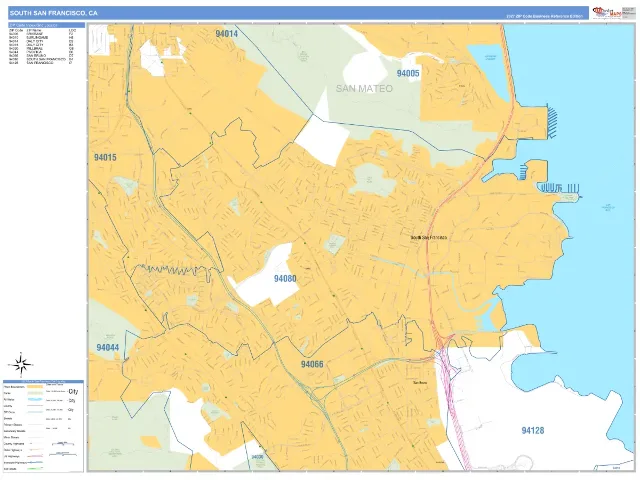Click the SAN MATEO county label
Image resolution: width=640 pixels, height=480 pixels.
(x=364, y=89)
